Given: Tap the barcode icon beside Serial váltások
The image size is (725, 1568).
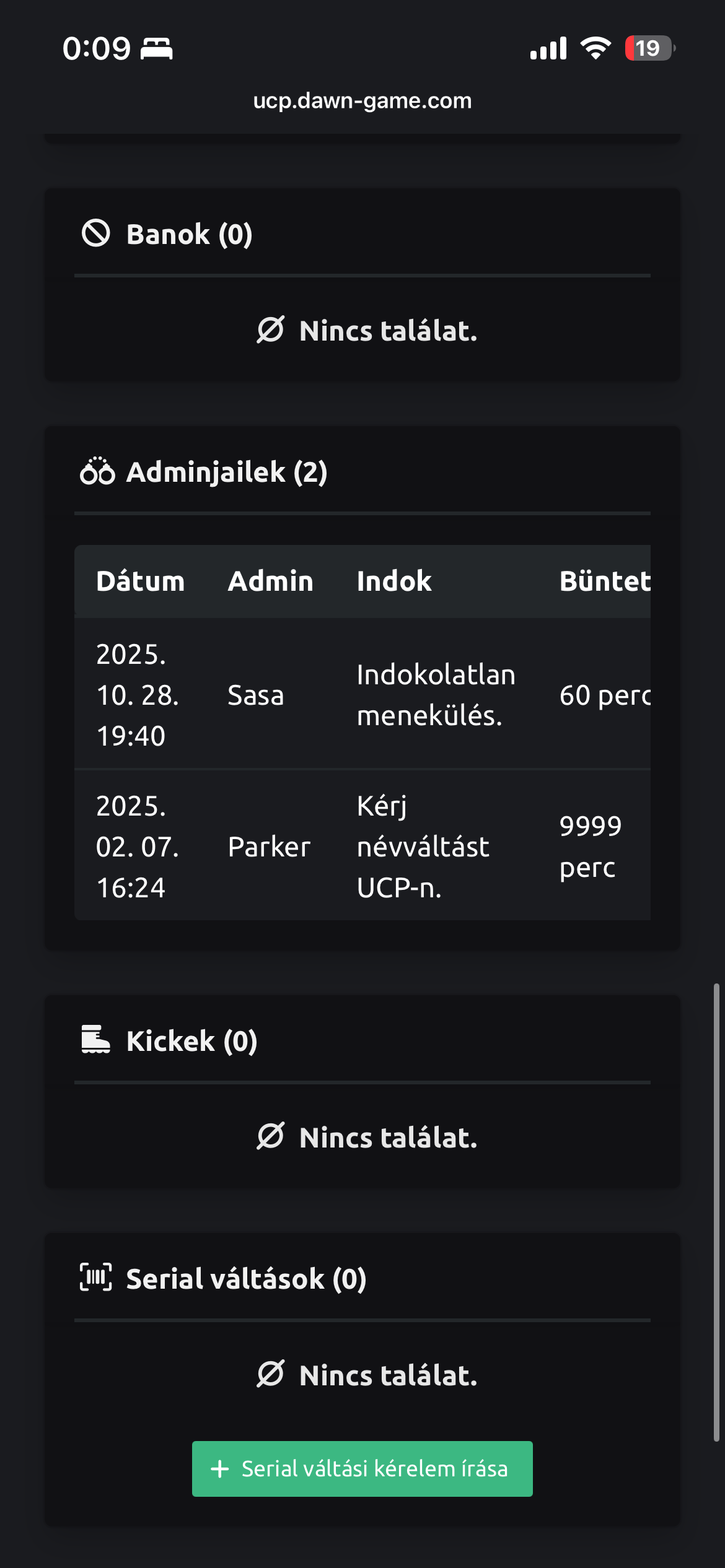Looking at the screenshot, I should click(96, 1278).
